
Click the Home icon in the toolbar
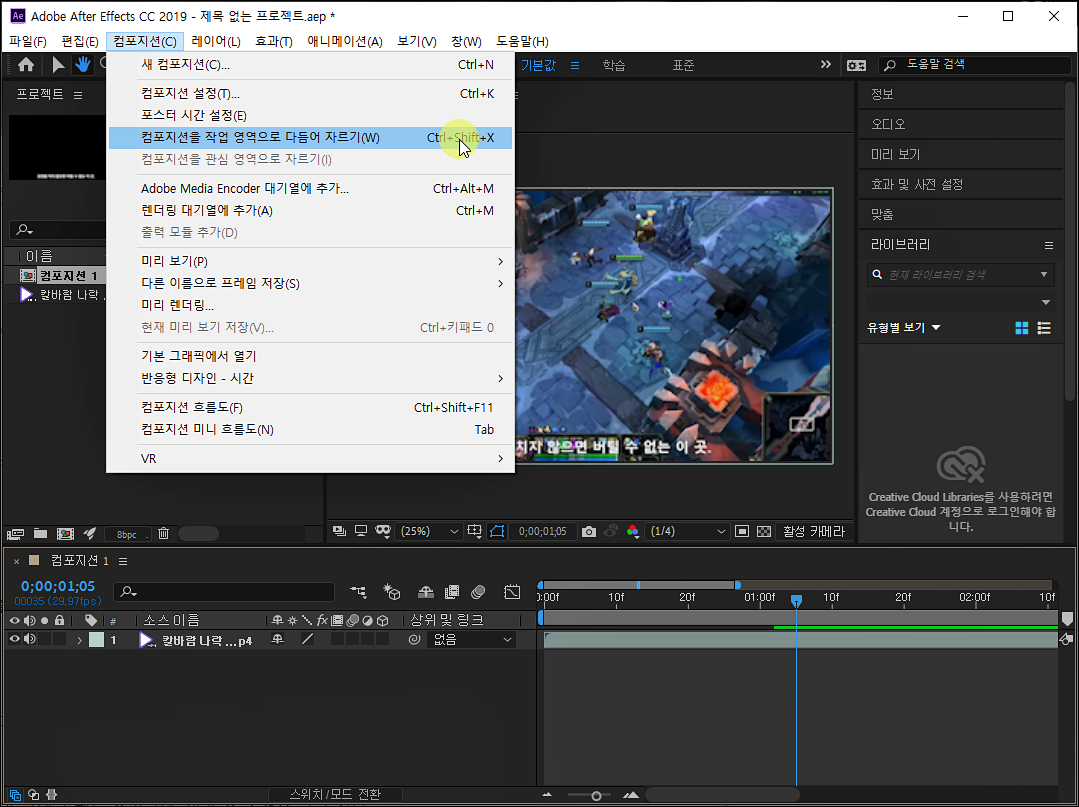click(26, 65)
